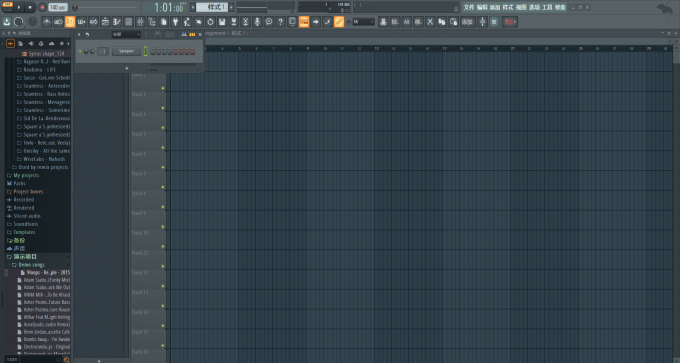680x363 pixels.
Task: Add new pattern with plus button
Action: click(x=231, y=7)
